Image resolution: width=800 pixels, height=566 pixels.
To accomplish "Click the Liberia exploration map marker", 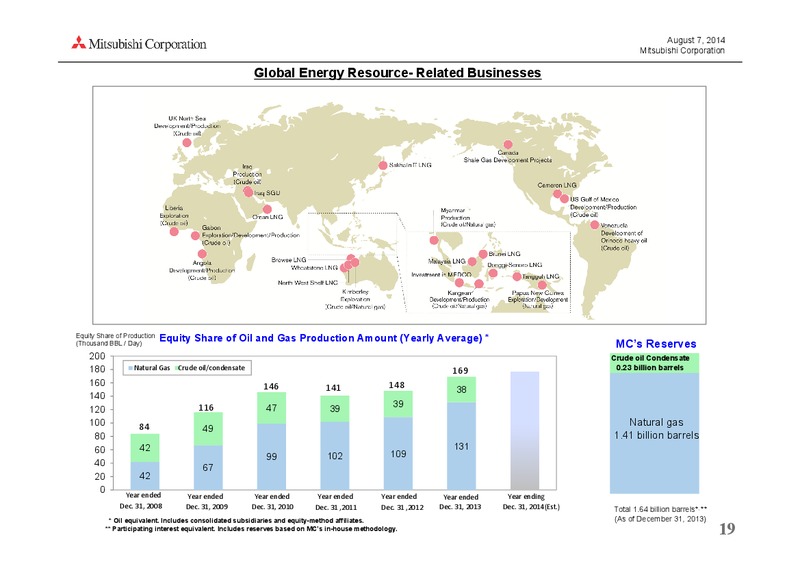I will 174,232.
